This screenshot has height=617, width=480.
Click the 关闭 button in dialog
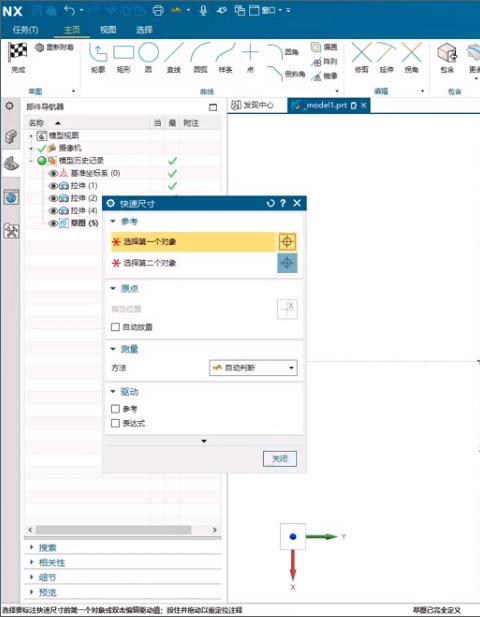280,459
